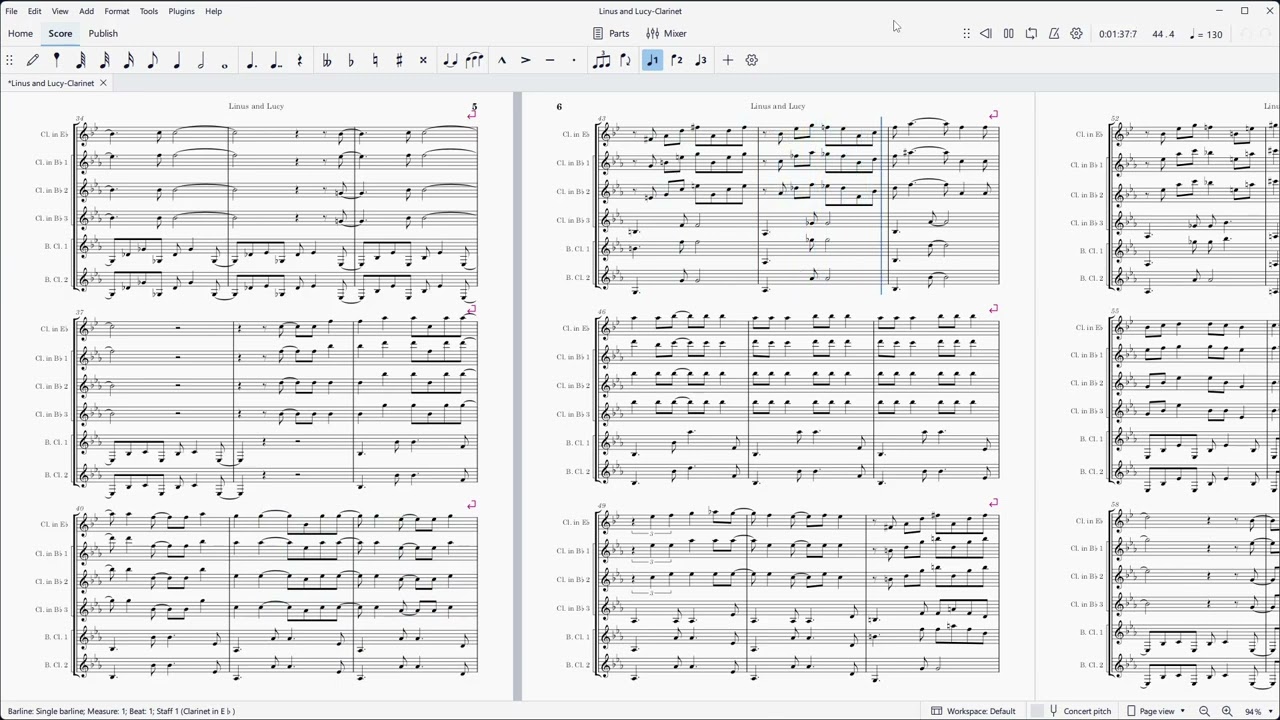Screen dimensions: 1280x720
Task: Grab the playback toolbar drag handle
Action: [x=966, y=33]
